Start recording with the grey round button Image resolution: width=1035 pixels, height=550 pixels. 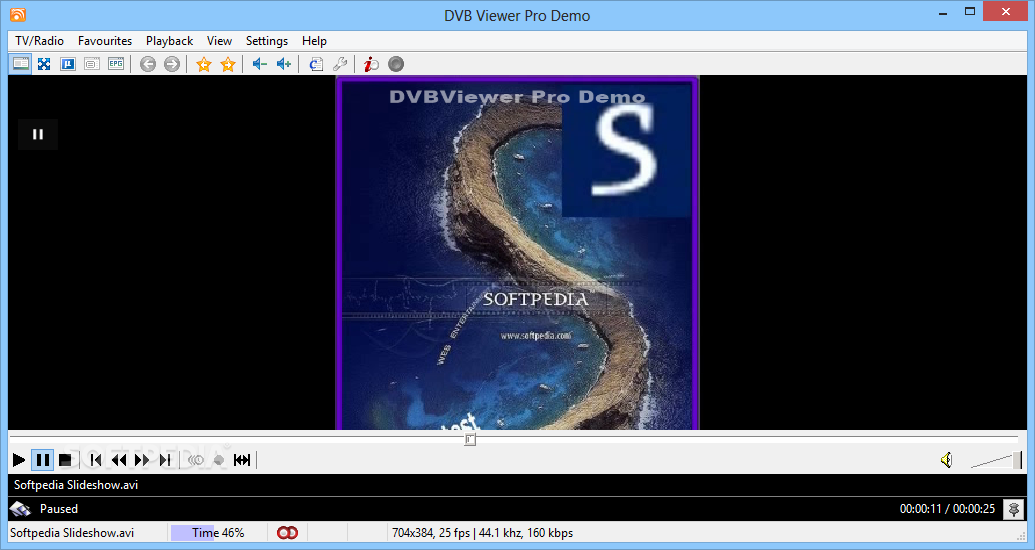click(x=395, y=64)
